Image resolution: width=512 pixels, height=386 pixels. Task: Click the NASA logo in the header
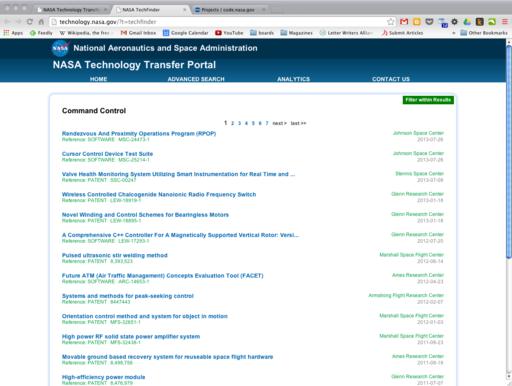pos(61,48)
